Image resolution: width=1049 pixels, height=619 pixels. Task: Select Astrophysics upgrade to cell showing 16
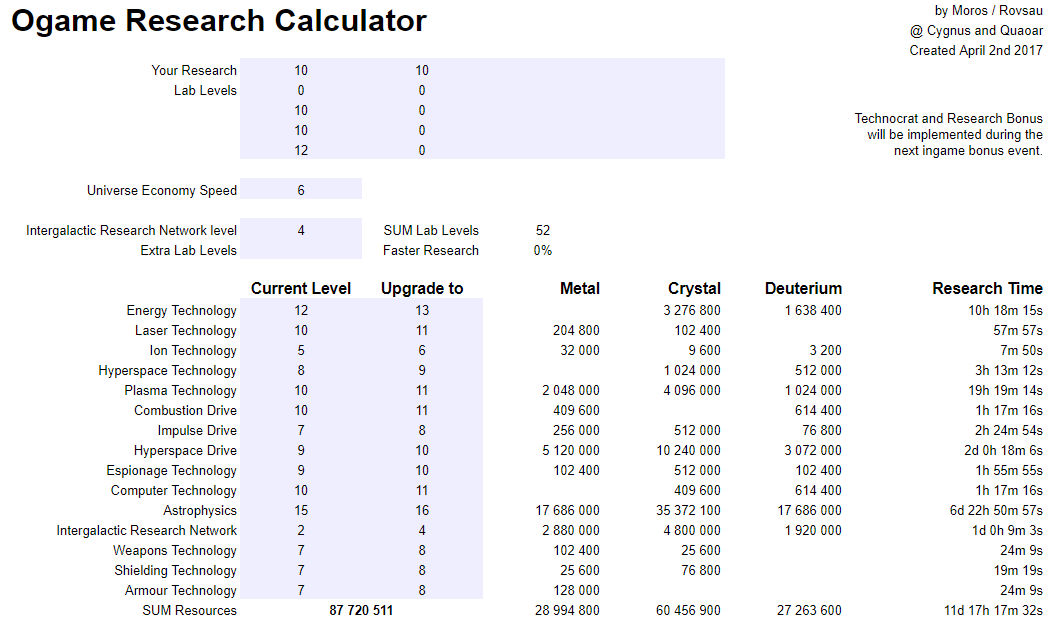click(x=422, y=511)
